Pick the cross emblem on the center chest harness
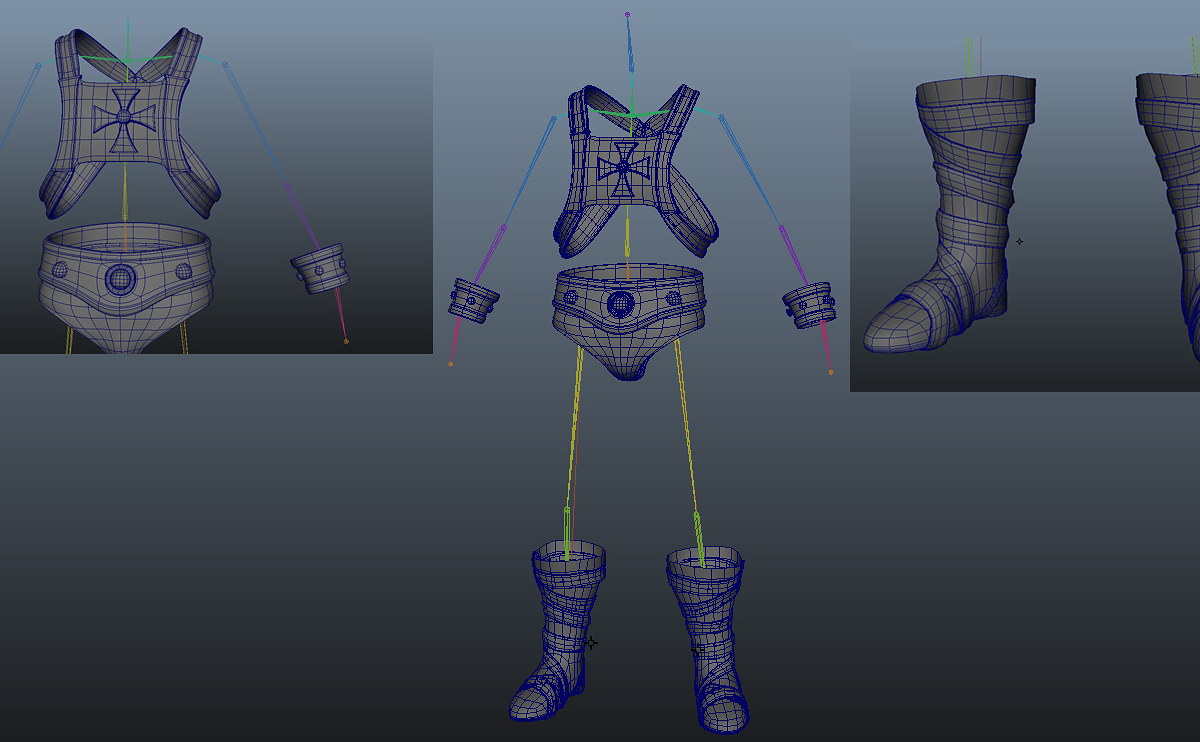 (x=622, y=169)
